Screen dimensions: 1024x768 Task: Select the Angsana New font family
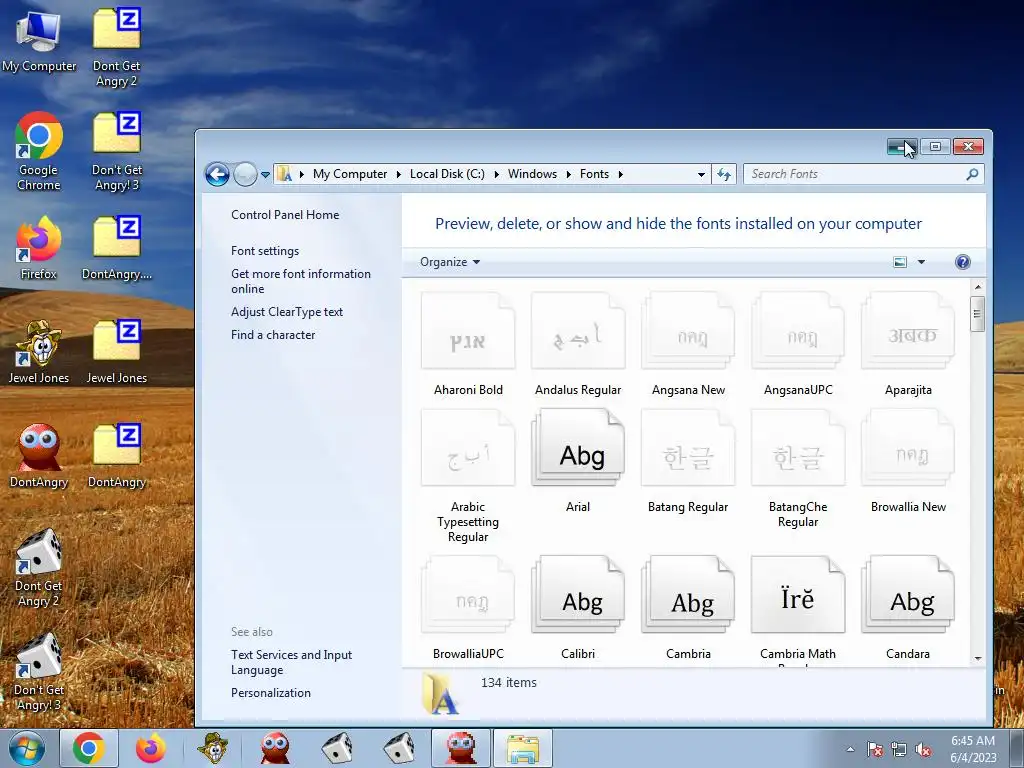pyautogui.click(x=688, y=330)
